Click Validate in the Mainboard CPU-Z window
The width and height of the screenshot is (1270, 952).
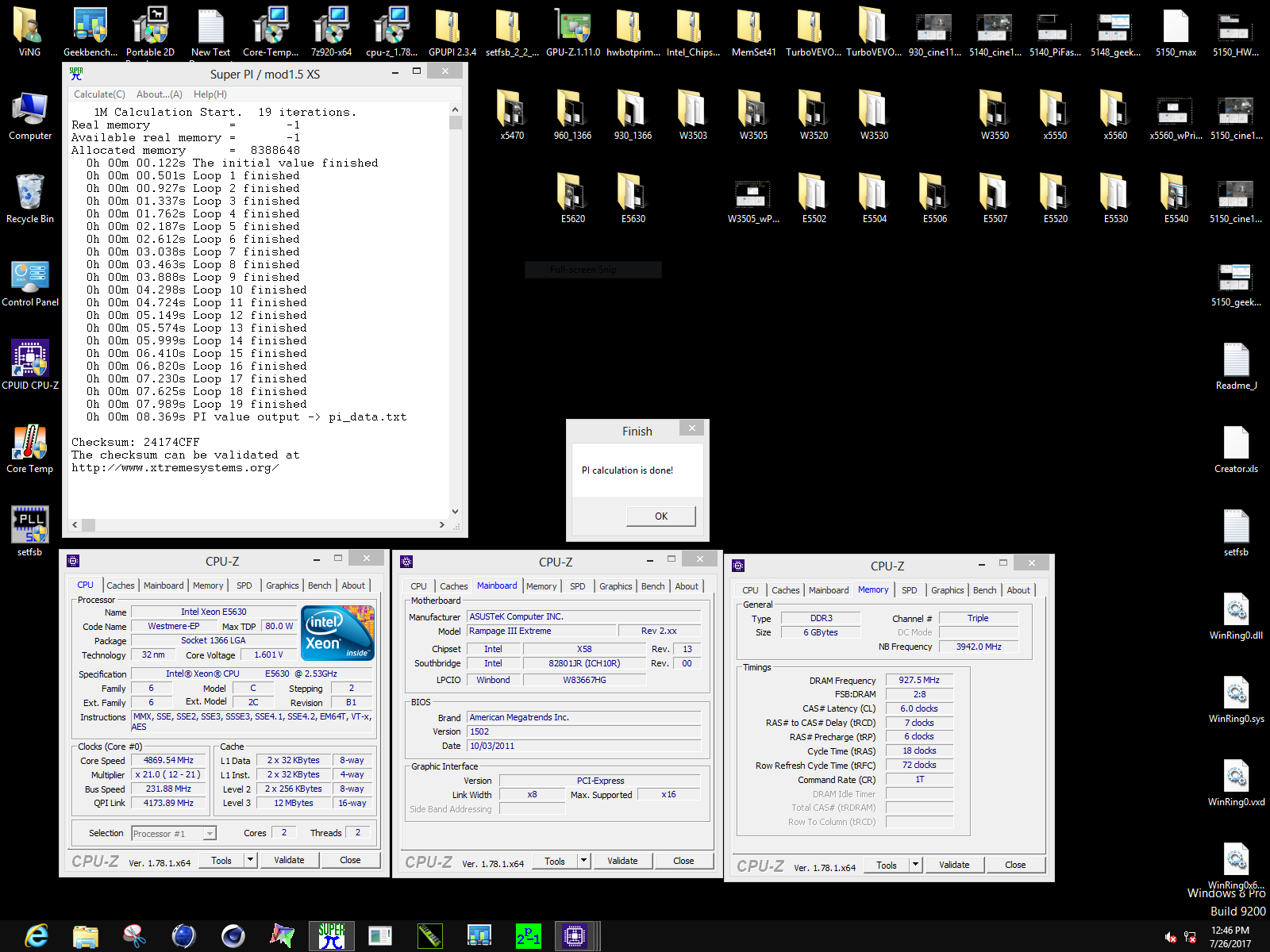point(622,861)
